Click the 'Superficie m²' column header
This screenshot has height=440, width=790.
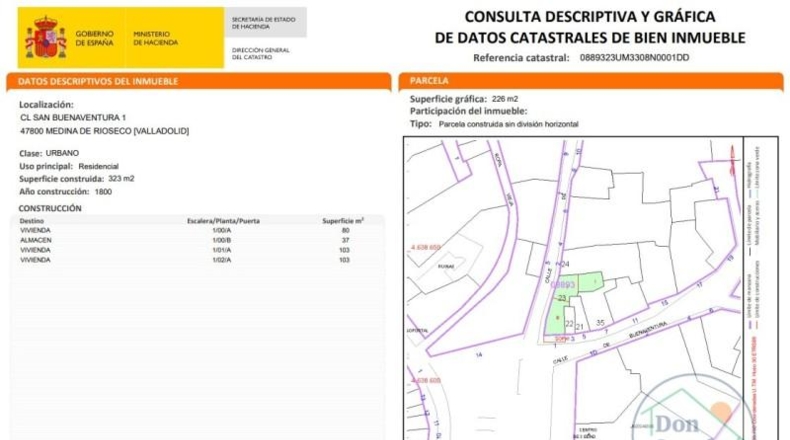(x=343, y=221)
